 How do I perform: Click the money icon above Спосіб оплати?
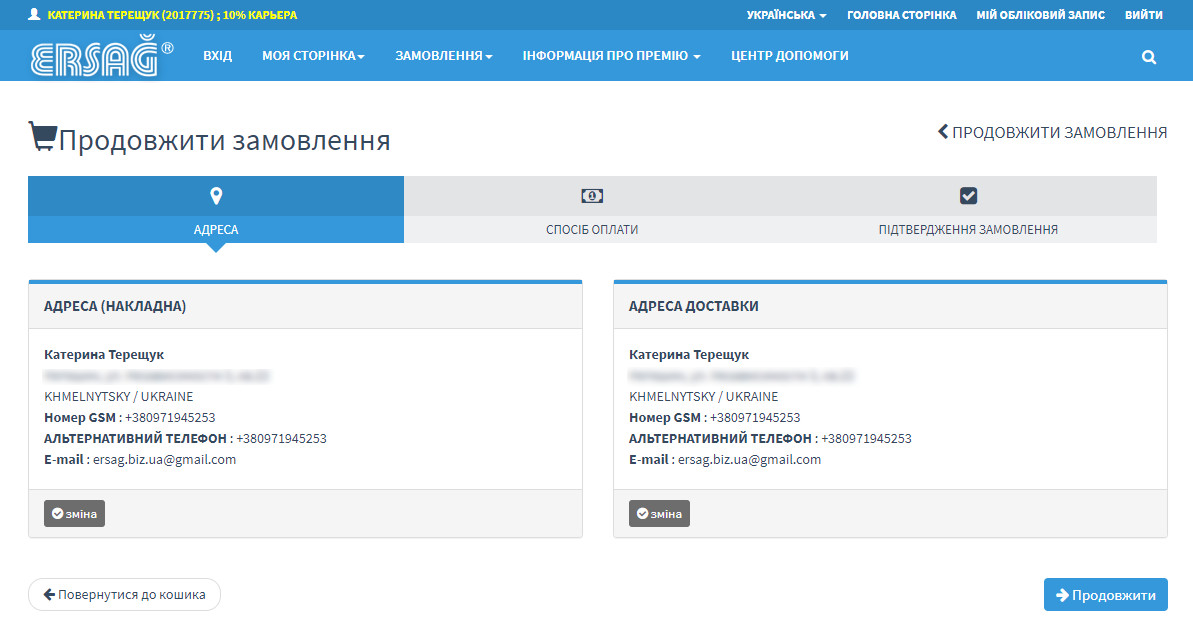[x=592, y=195]
